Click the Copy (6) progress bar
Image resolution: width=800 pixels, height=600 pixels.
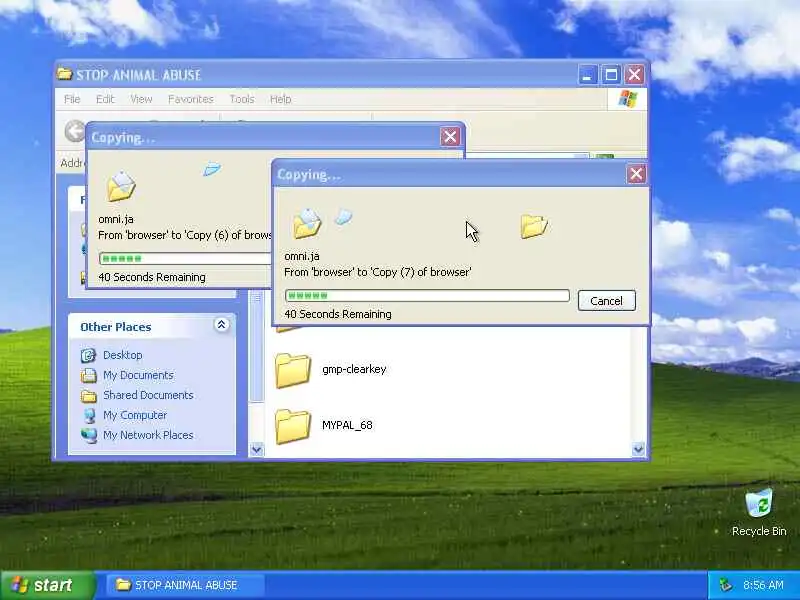point(185,258)
